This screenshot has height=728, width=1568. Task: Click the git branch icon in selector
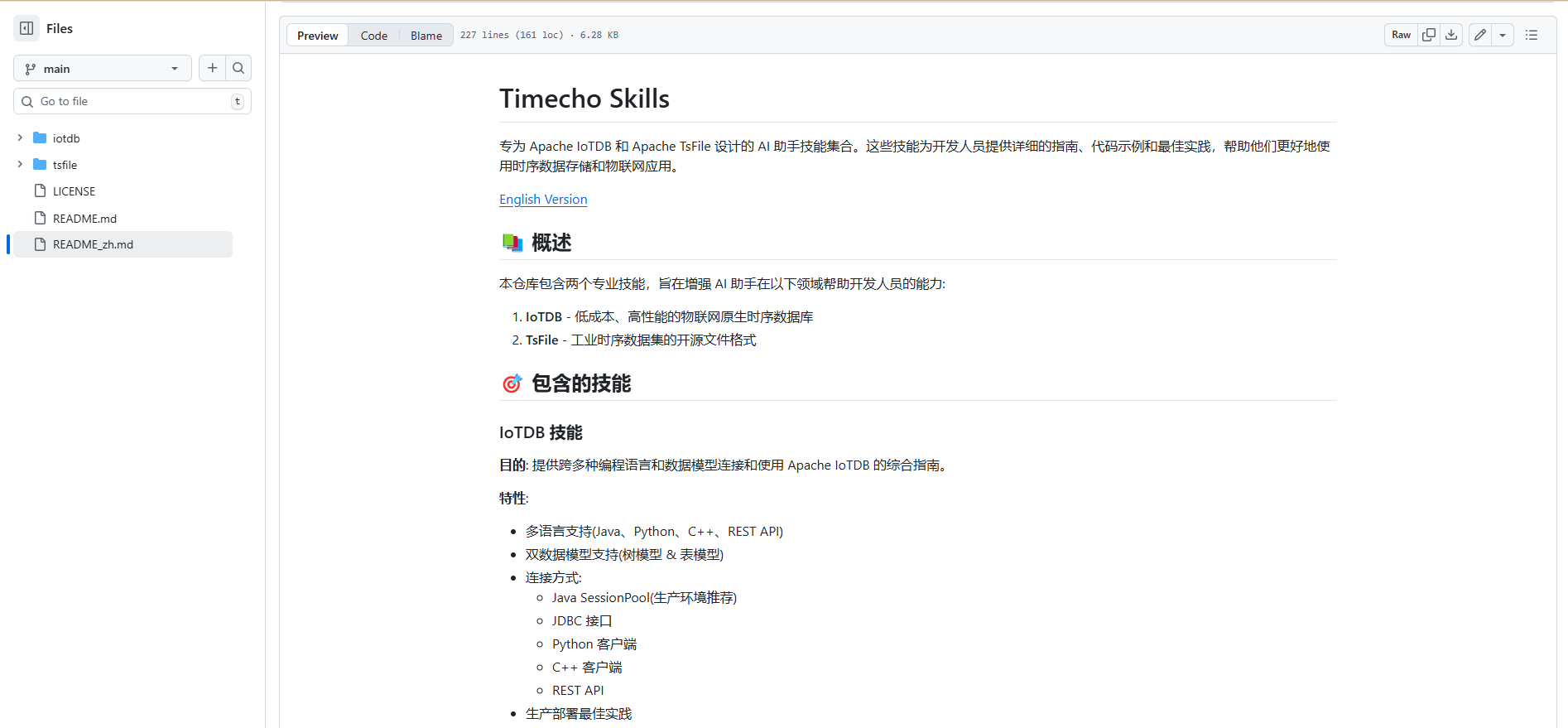[31, 69]
